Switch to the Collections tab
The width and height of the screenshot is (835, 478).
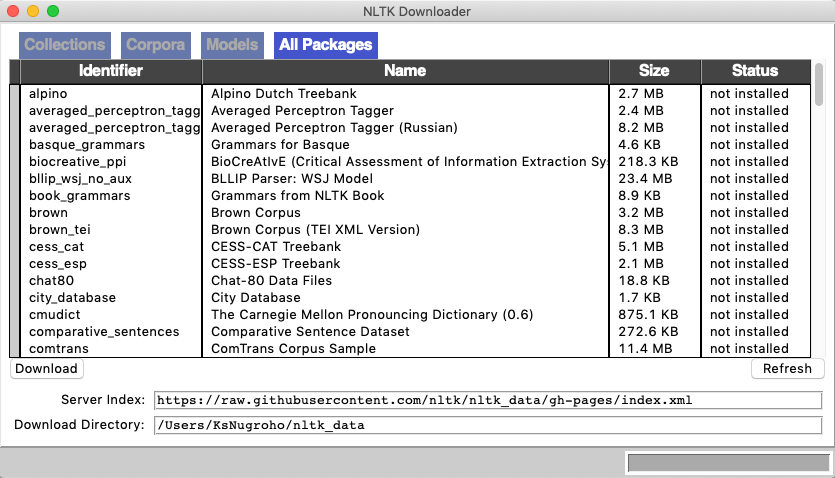[x=65, y=45]
